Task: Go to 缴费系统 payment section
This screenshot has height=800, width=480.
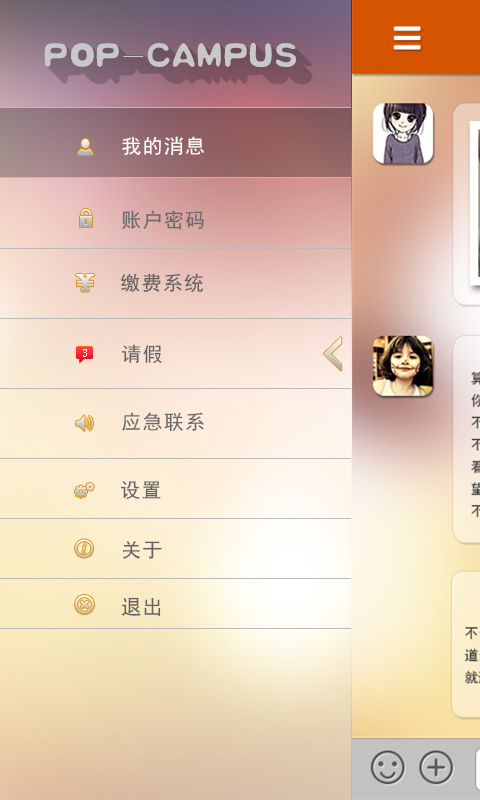Action: [x=175, y=284]
